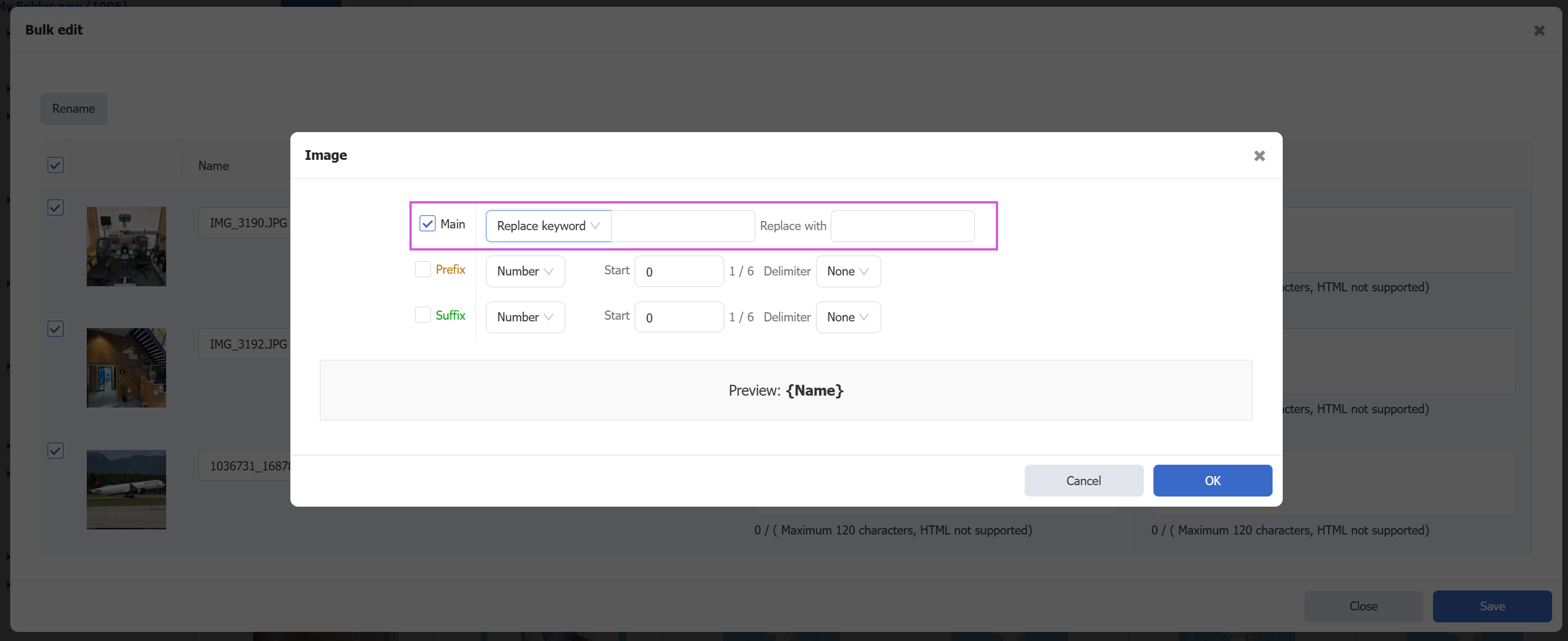Click the IMG_3190.JPG thumbnail
The width and height of the screenshot is (1568, 641).
click(126, 247)
